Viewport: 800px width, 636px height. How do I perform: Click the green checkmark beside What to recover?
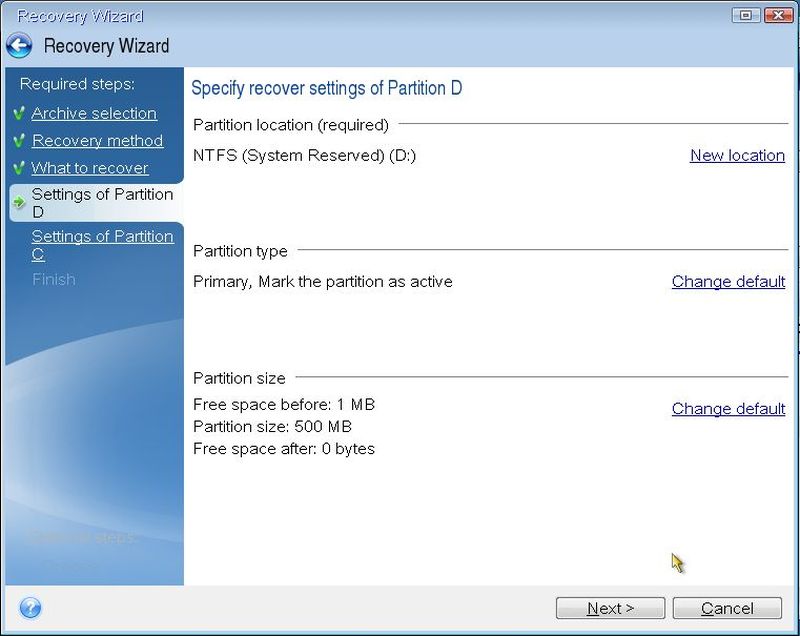(19, 168)
